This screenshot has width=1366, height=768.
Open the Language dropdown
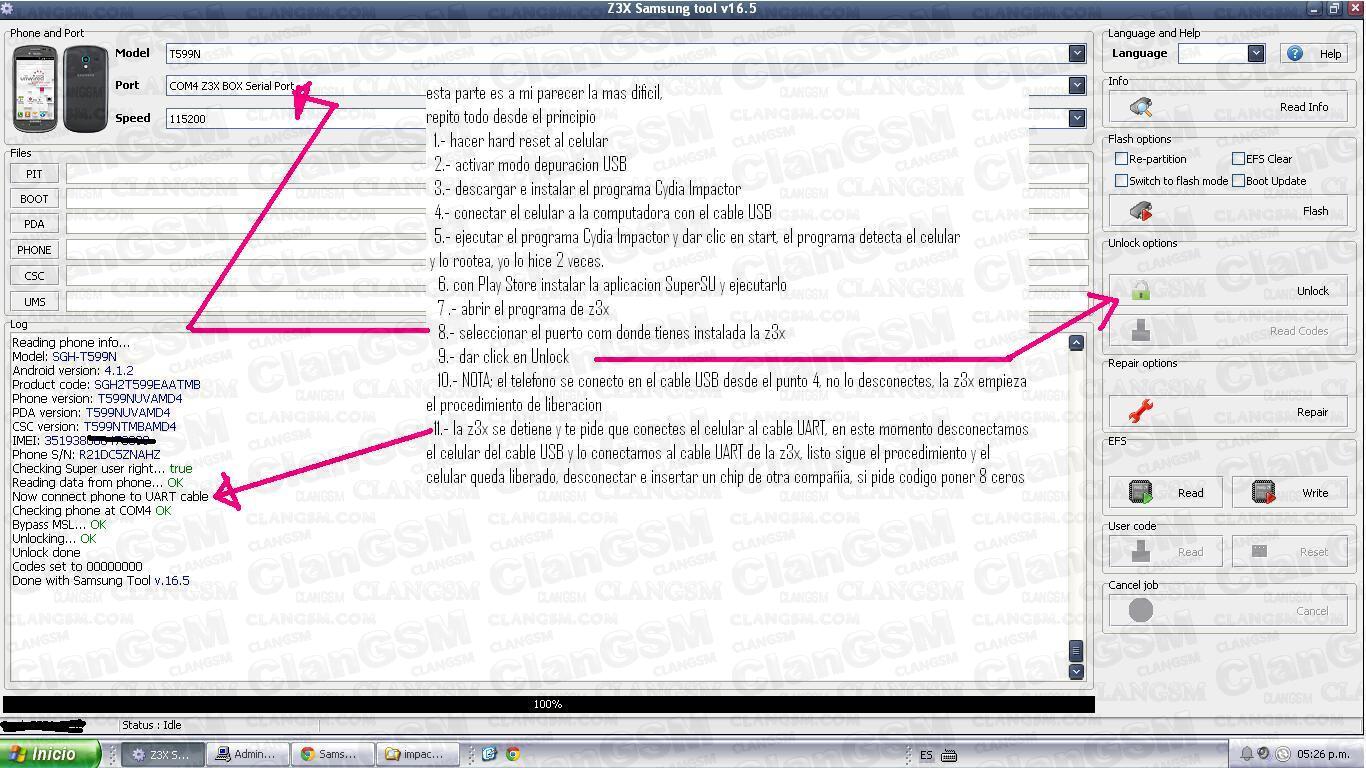point(1256,54)
